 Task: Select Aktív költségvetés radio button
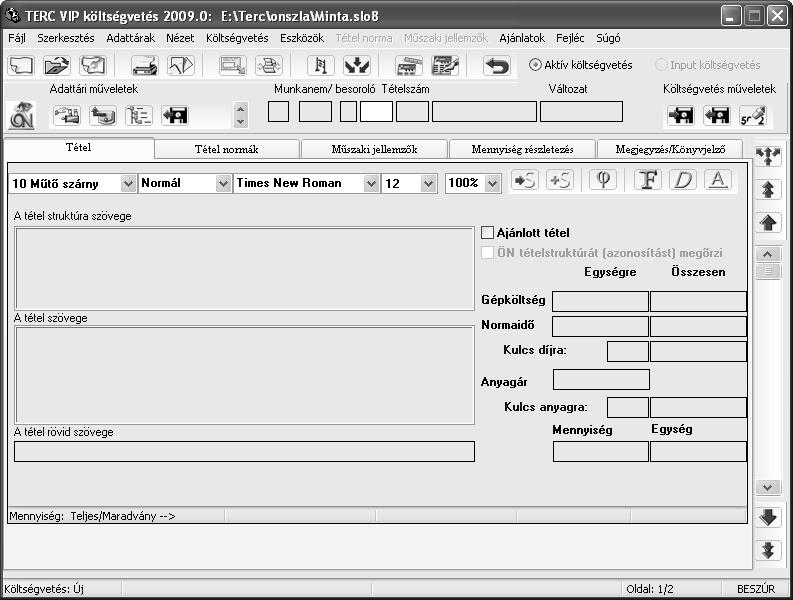tap(535, 65)
